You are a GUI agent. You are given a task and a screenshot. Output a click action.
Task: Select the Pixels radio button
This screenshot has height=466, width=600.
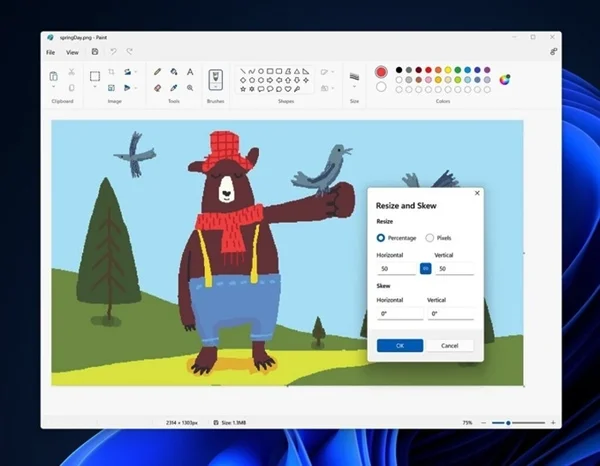pos(430,238)
